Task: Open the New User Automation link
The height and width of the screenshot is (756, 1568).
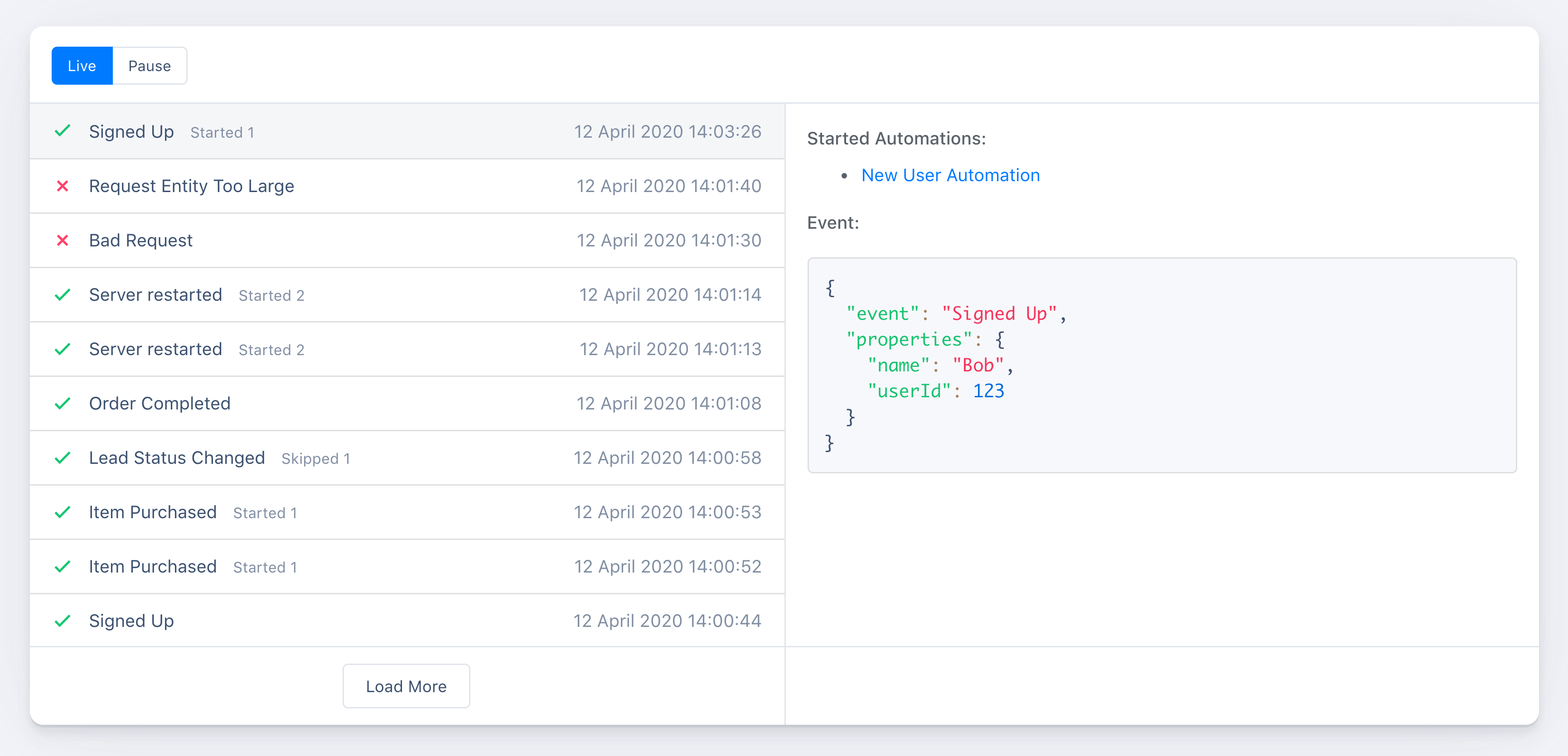Action: (x=950, y=175)
